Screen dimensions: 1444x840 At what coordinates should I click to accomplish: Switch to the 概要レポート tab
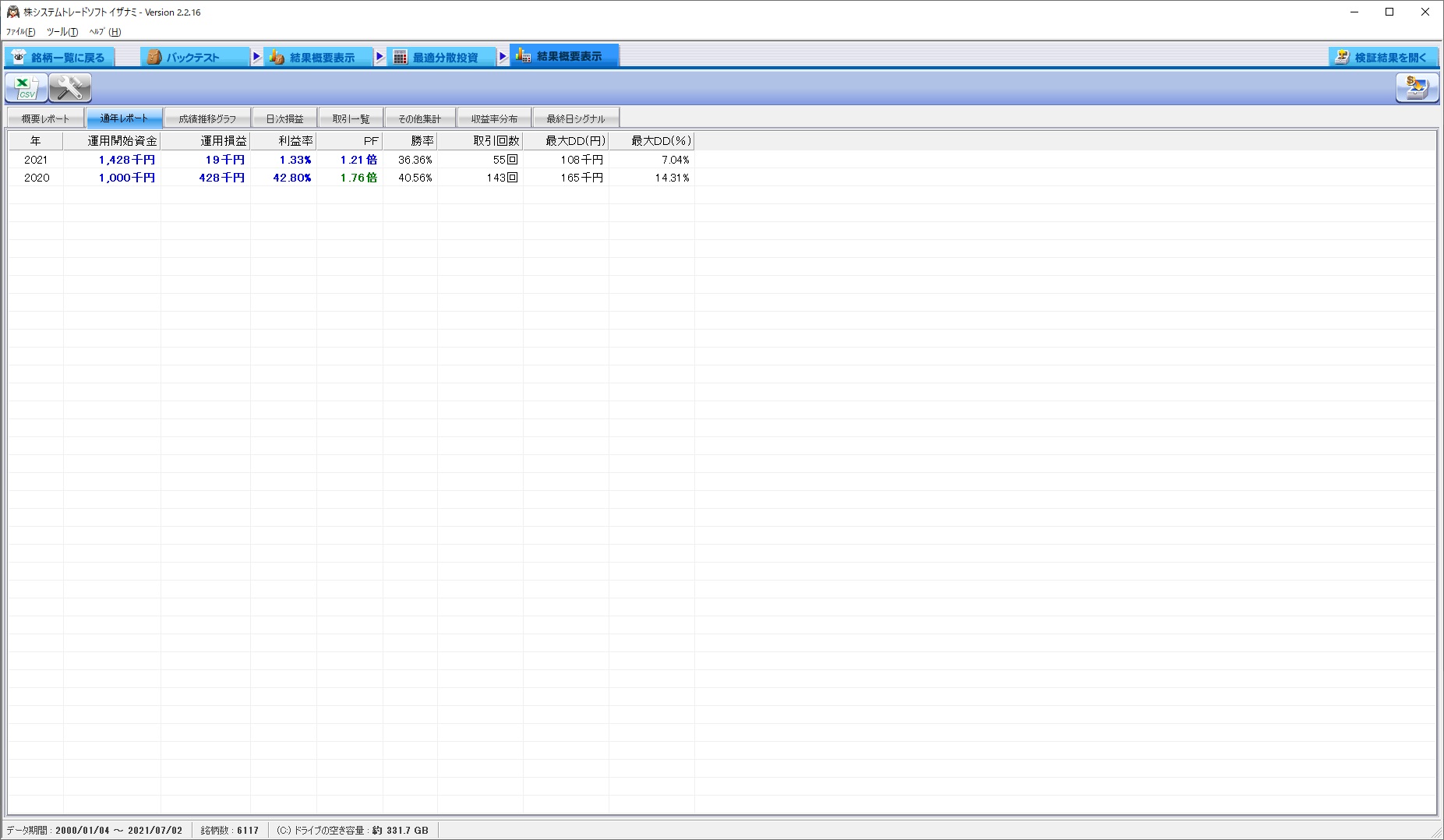coord(45,118)
